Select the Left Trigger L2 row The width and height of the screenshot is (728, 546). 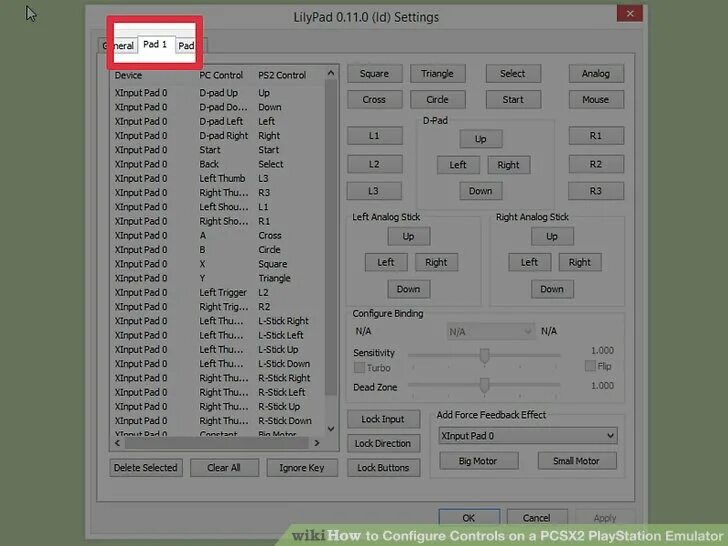click(x=218, y=293)
